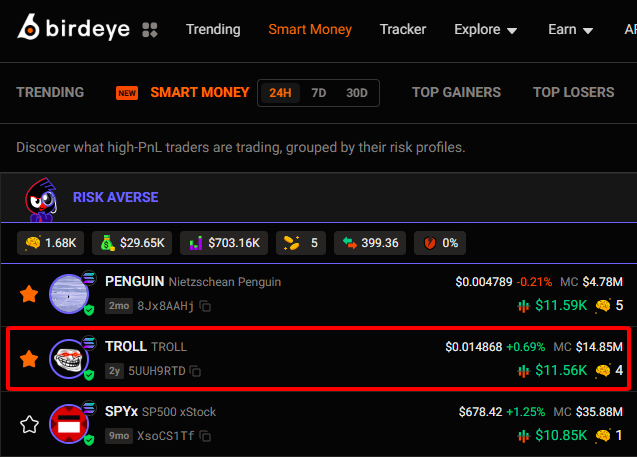This screenshot has height=457, width=637.
Task: Click the -0.21% change on PENGUIN
Action: pyautogui.click(x=534, y=282)
